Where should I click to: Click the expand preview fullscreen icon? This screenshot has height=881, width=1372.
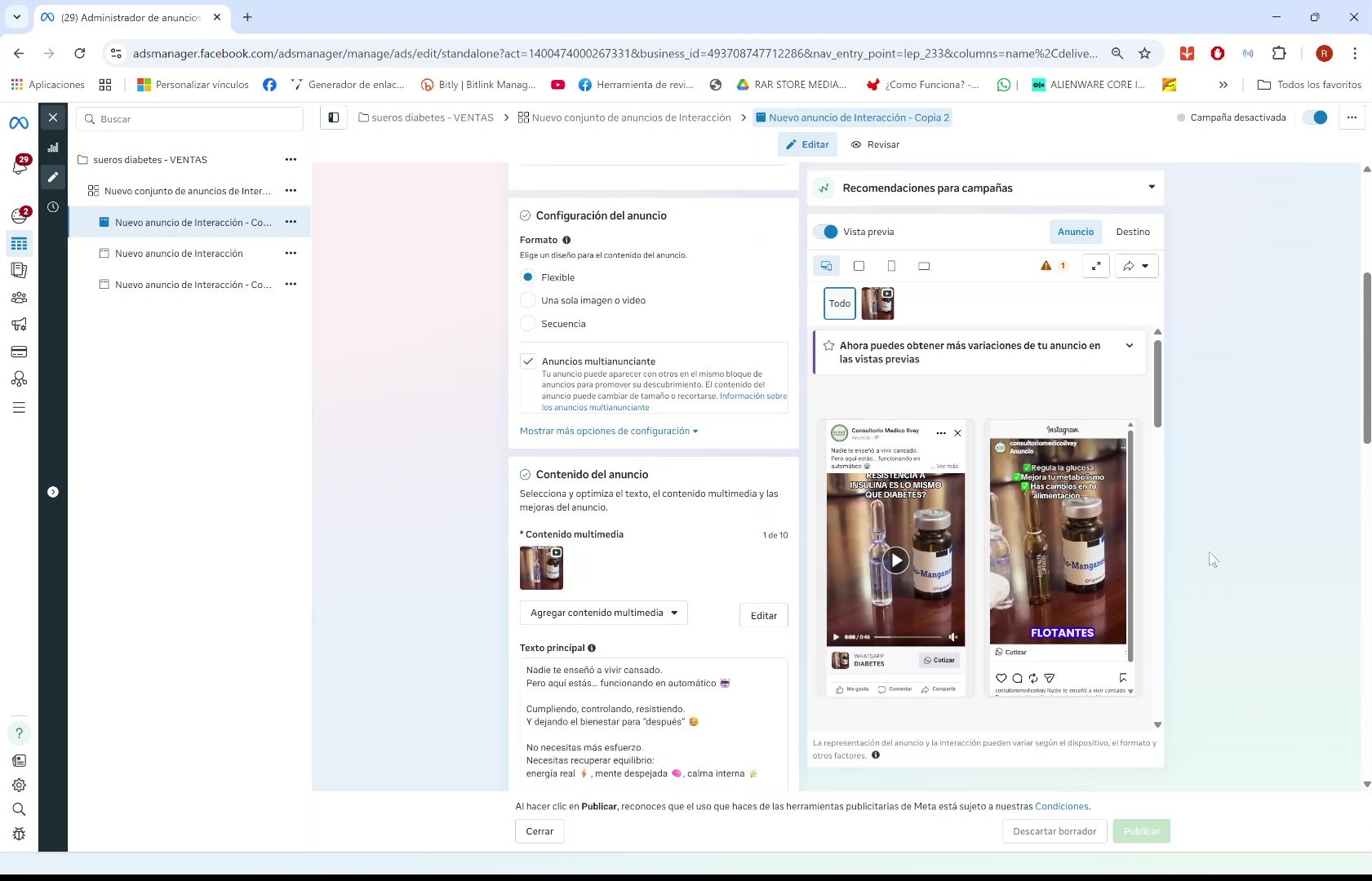pyautogui.click(x=1095, y=266)
